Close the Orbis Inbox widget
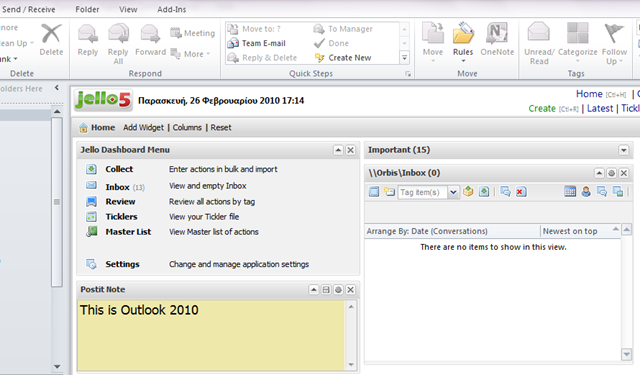This screenshot has height=375, width=640. coord(624,173)
